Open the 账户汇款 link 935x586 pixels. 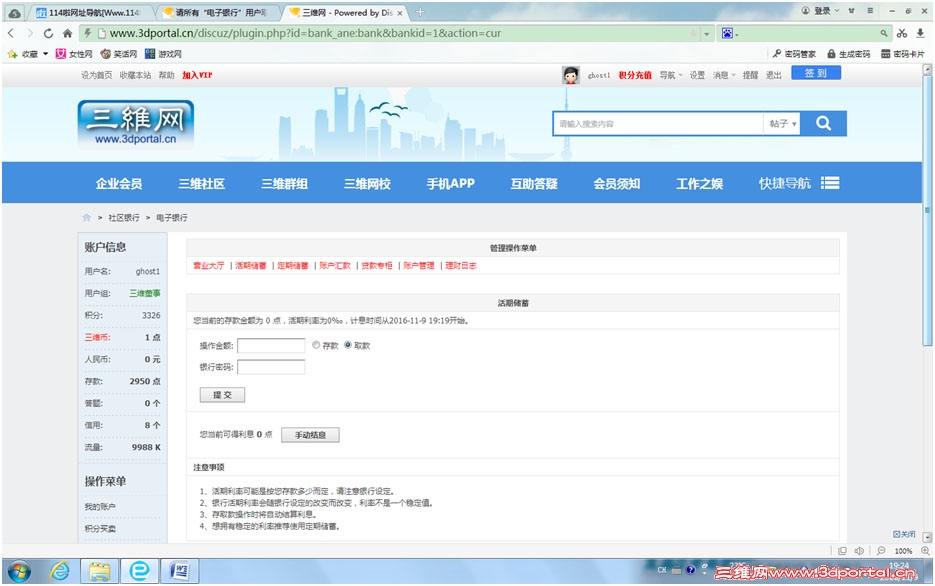point(335,266)
